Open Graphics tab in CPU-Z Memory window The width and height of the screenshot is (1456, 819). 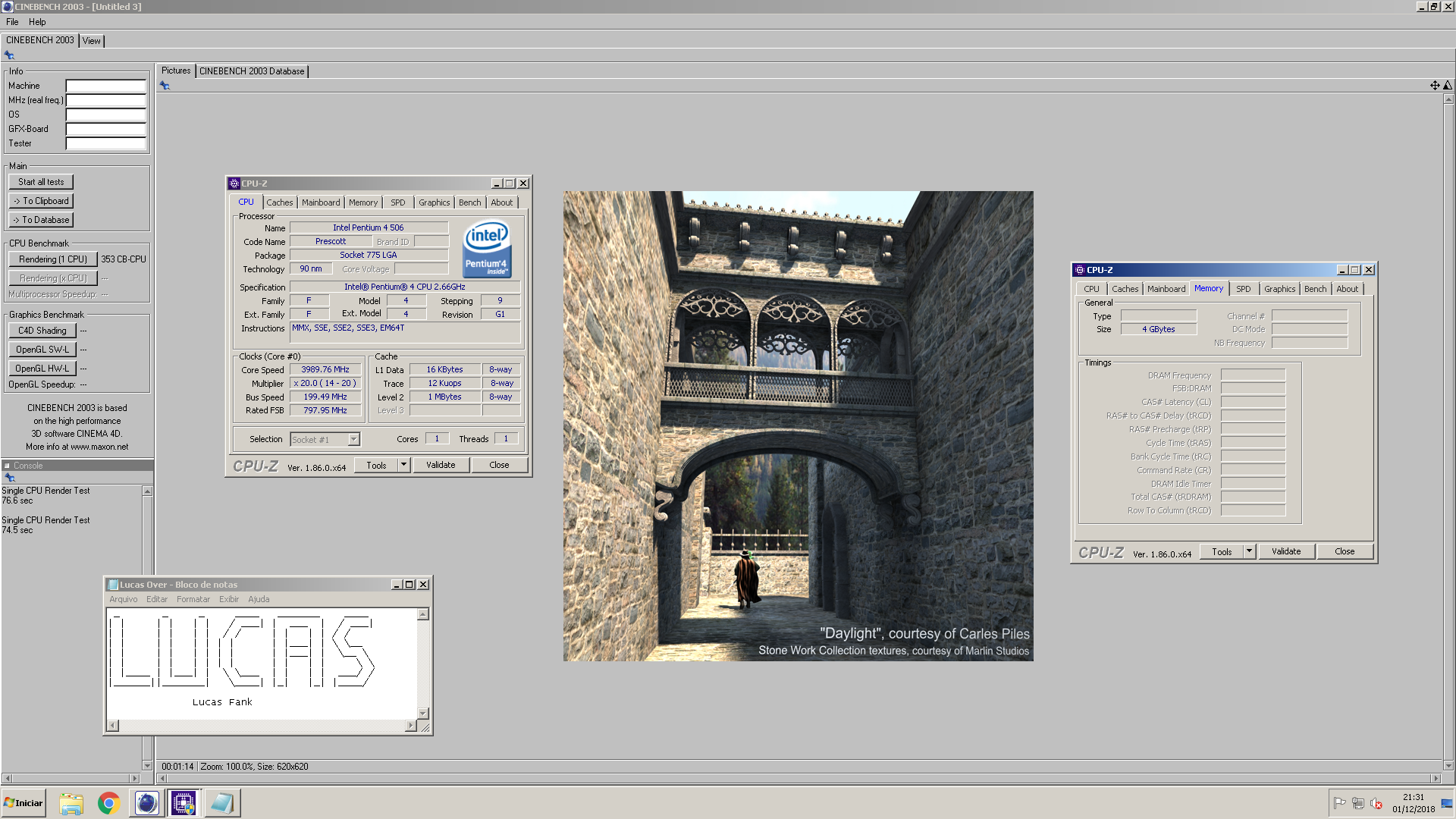pyautogui.click(x=1279, y=289)
